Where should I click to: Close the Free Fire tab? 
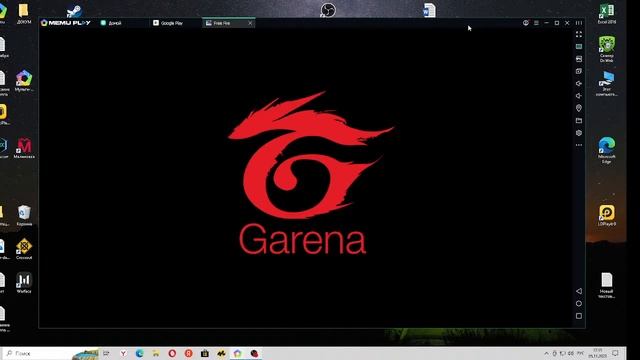click(x=250, y=23)
